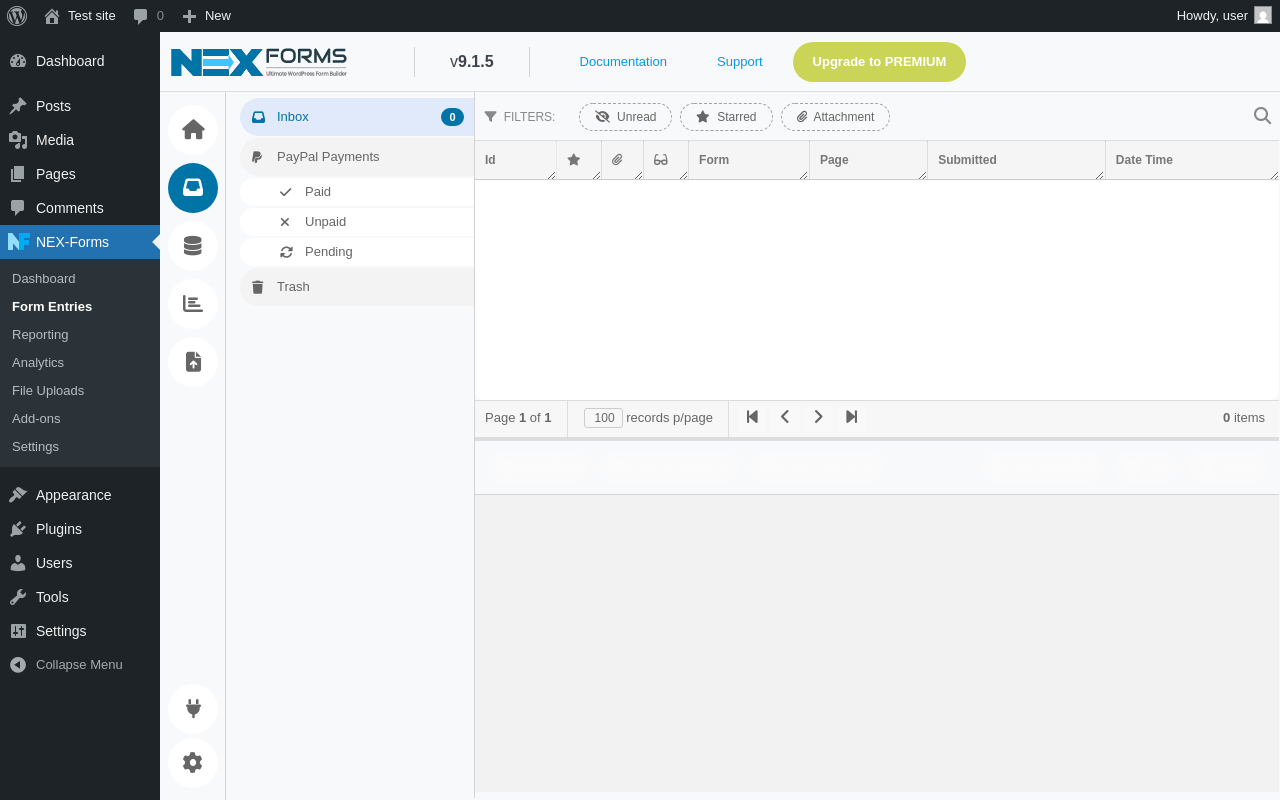This screenshot has height=800, width=1280.
Task: Toggle the Starred filter
Action: point(726,117)
